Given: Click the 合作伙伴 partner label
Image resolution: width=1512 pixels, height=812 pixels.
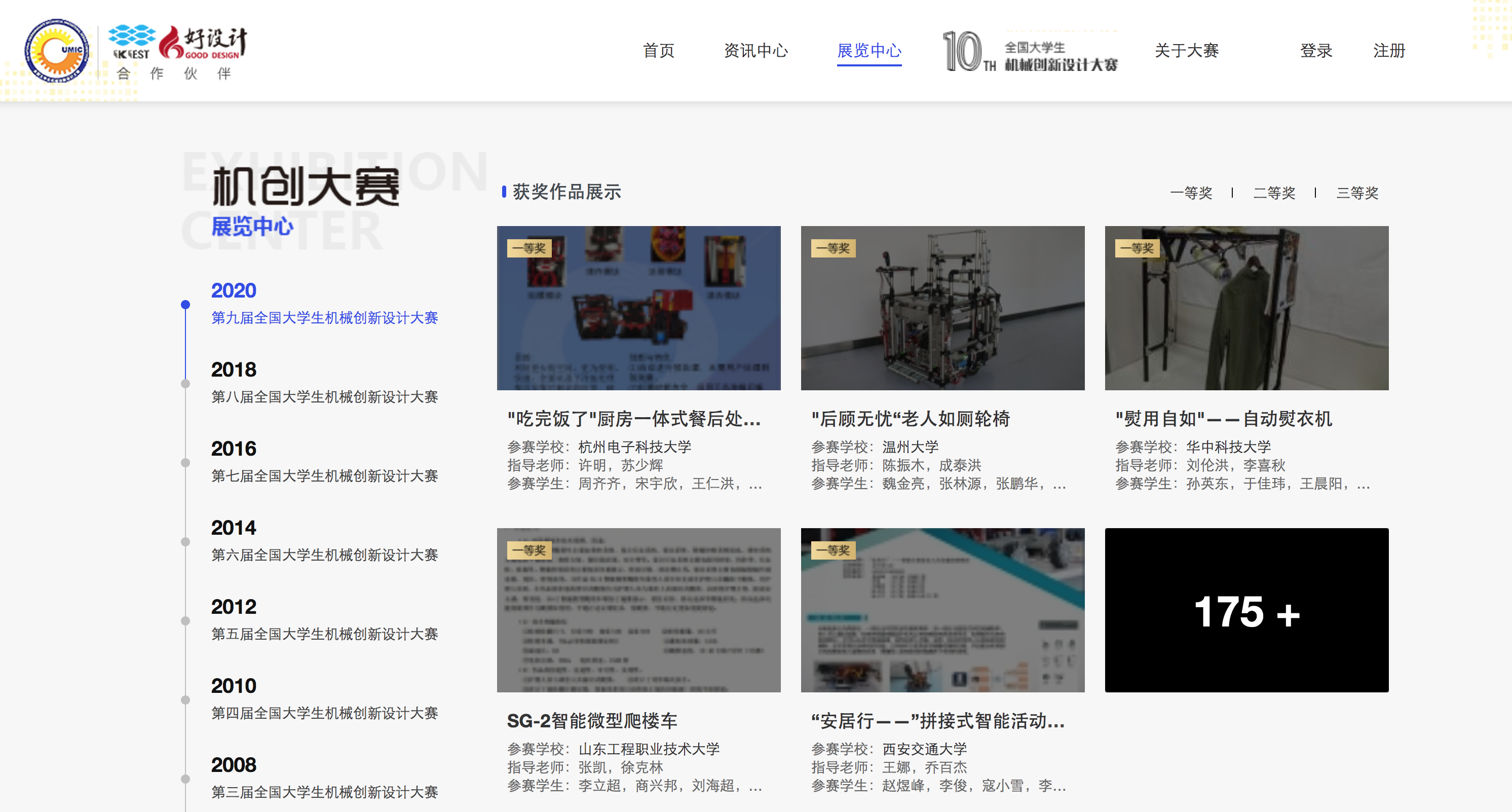Looking at the screenshot, I should 174,73.
